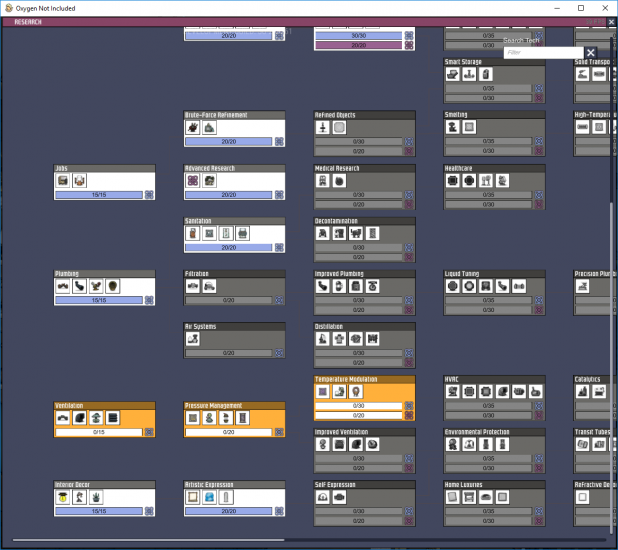The height and width of the screenshot is (550, 618).
Task: Select the potted plant icon in Interior Decor
Action: (96, 497)
